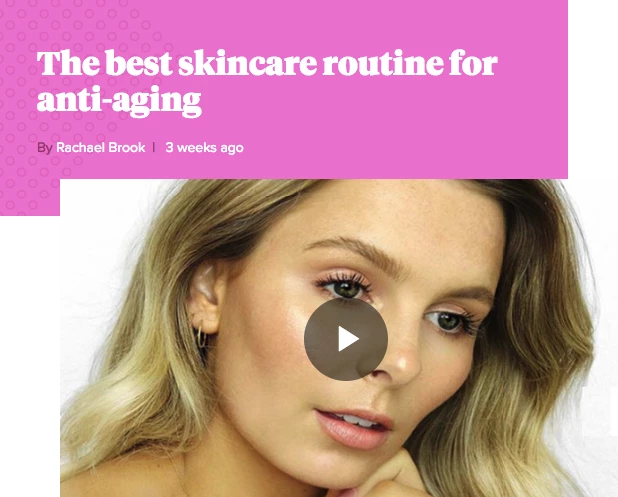Click the word 'routine' in the headline
The height and width of the screenshot is (497, 618).
pos(383,63)
